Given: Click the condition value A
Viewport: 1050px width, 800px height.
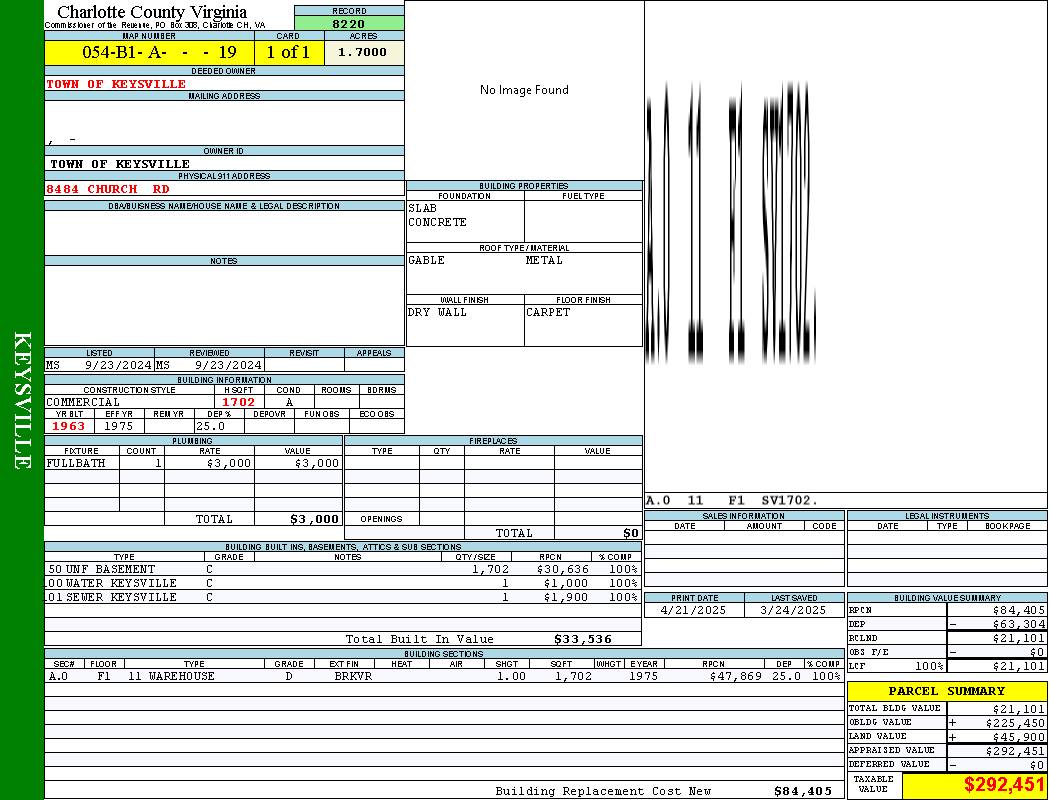Looking at the screenshot, I should (x=289, y=402).
